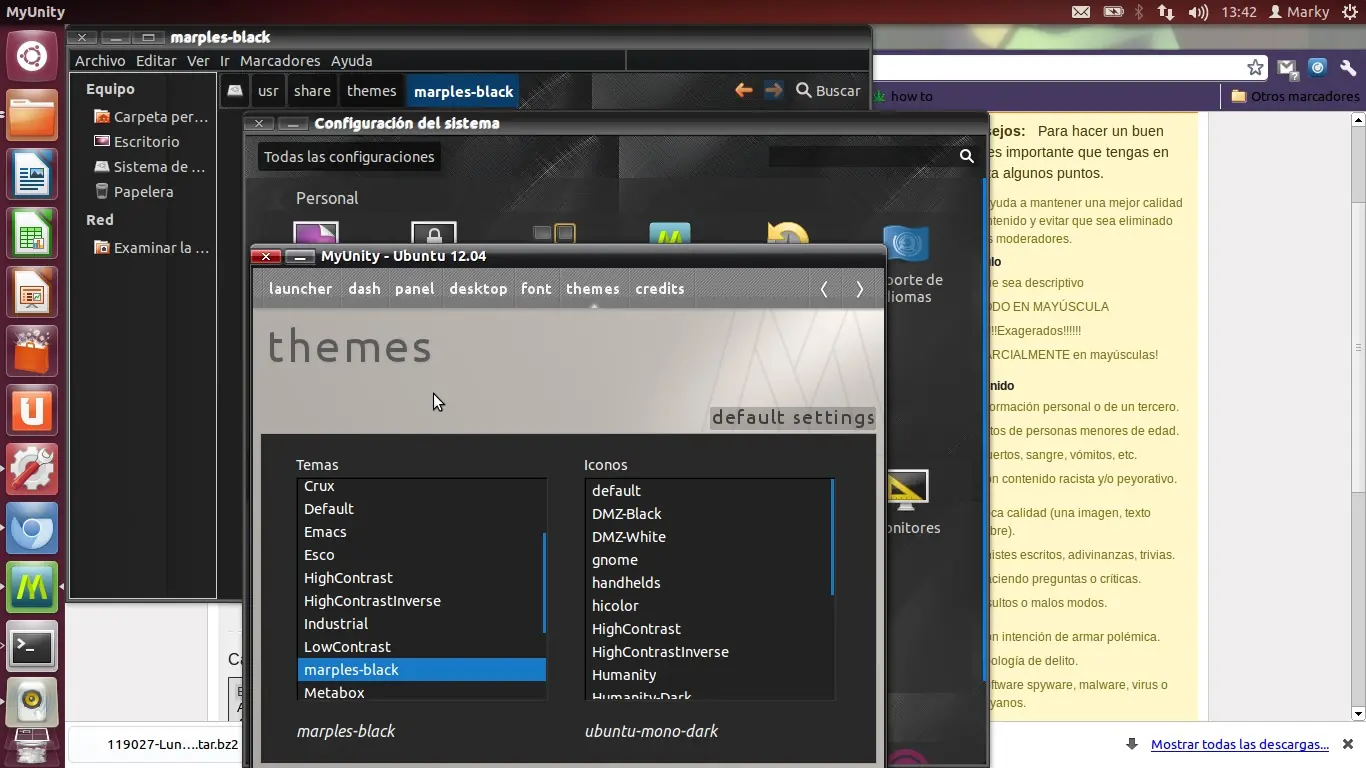1366x768 pixels.
Task: Open the green MyUnity launcher icon
Action: pyautogui.click(x=32, y=587)
